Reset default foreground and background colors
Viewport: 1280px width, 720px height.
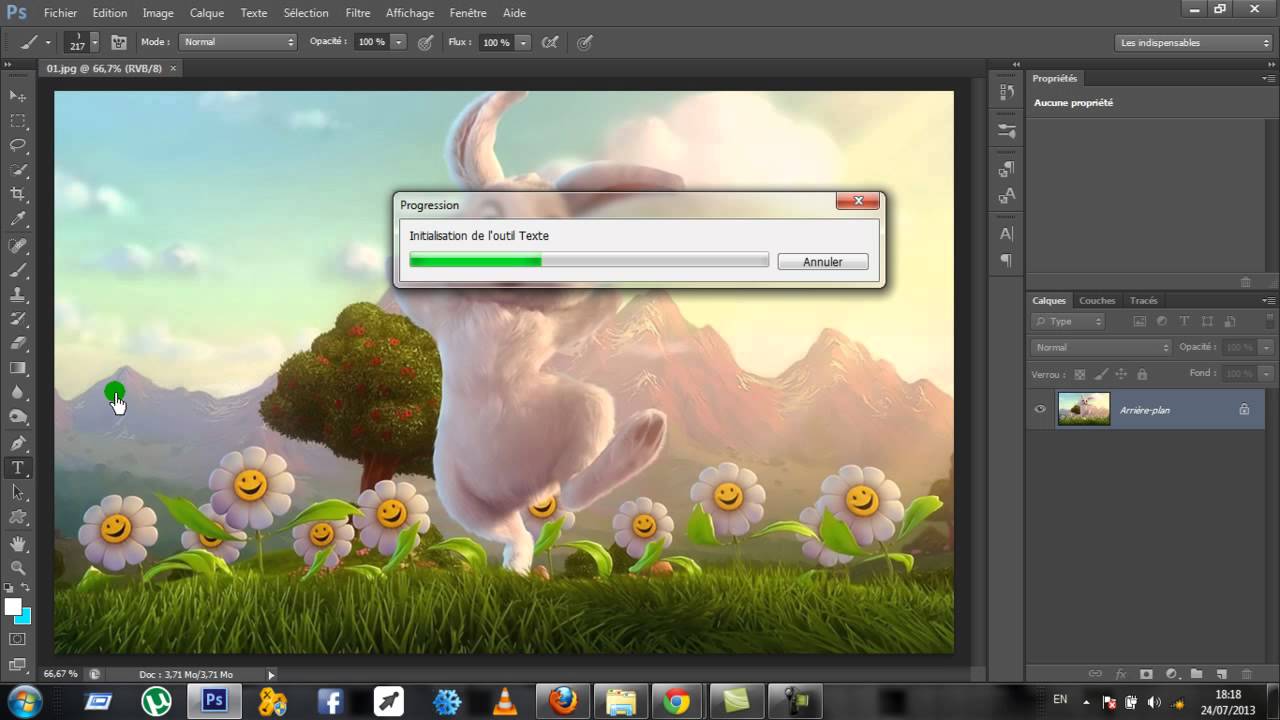coord(10,588)
